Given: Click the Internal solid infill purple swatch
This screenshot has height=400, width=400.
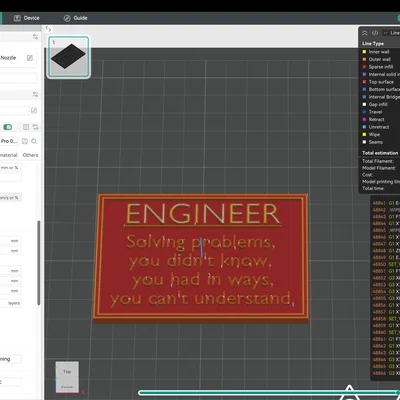Looking at the screenshot, I should pos(364,74).
